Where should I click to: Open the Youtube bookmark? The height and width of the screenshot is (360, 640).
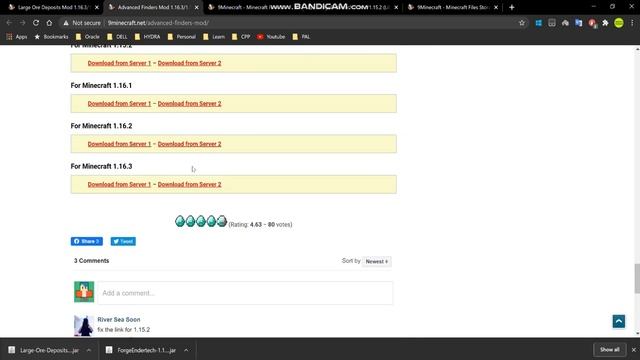[x=271, y=37]
